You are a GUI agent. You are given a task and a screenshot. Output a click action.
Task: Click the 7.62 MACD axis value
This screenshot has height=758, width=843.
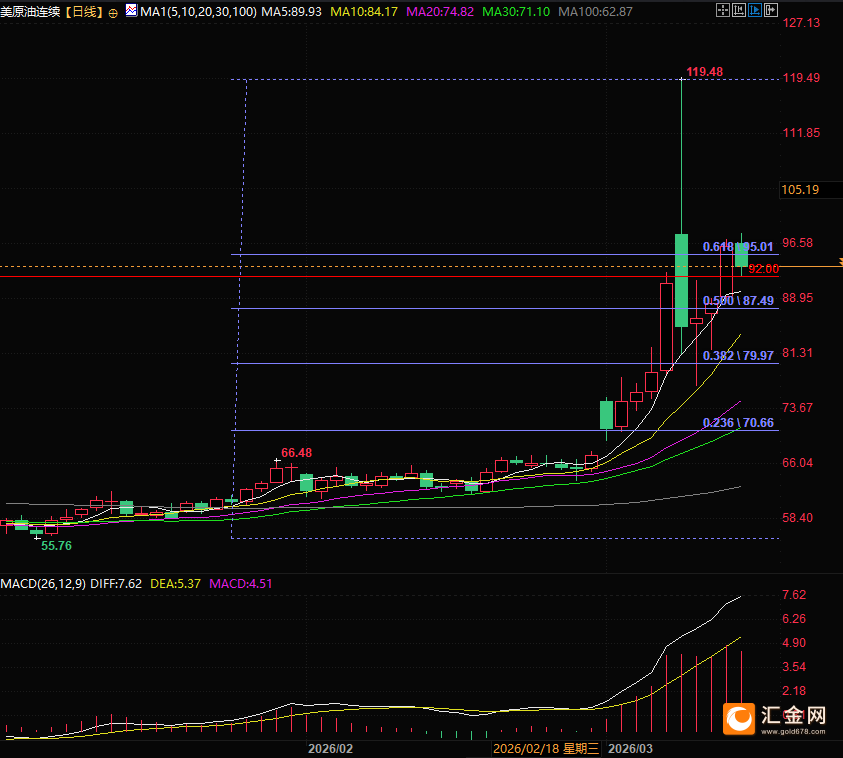coord(794,595)
